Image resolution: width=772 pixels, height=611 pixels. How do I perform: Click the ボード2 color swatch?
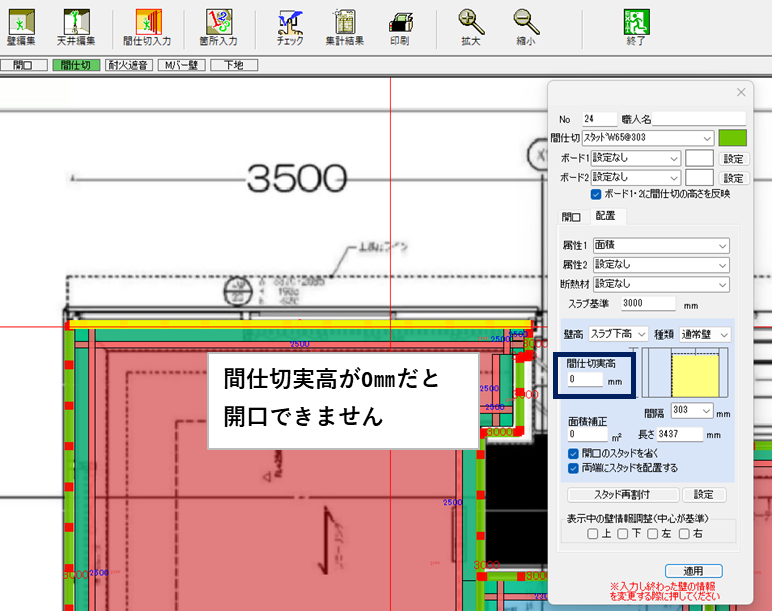[x=699, y=177]
